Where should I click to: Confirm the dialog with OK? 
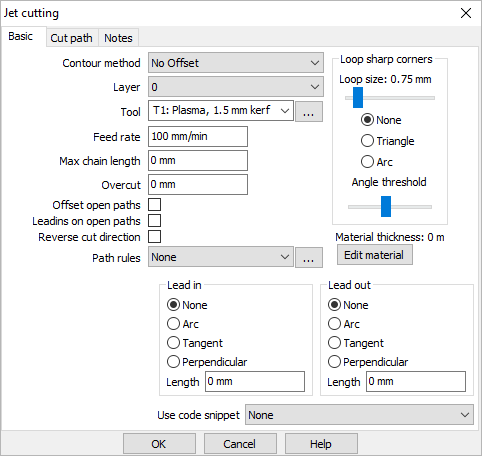159,444
